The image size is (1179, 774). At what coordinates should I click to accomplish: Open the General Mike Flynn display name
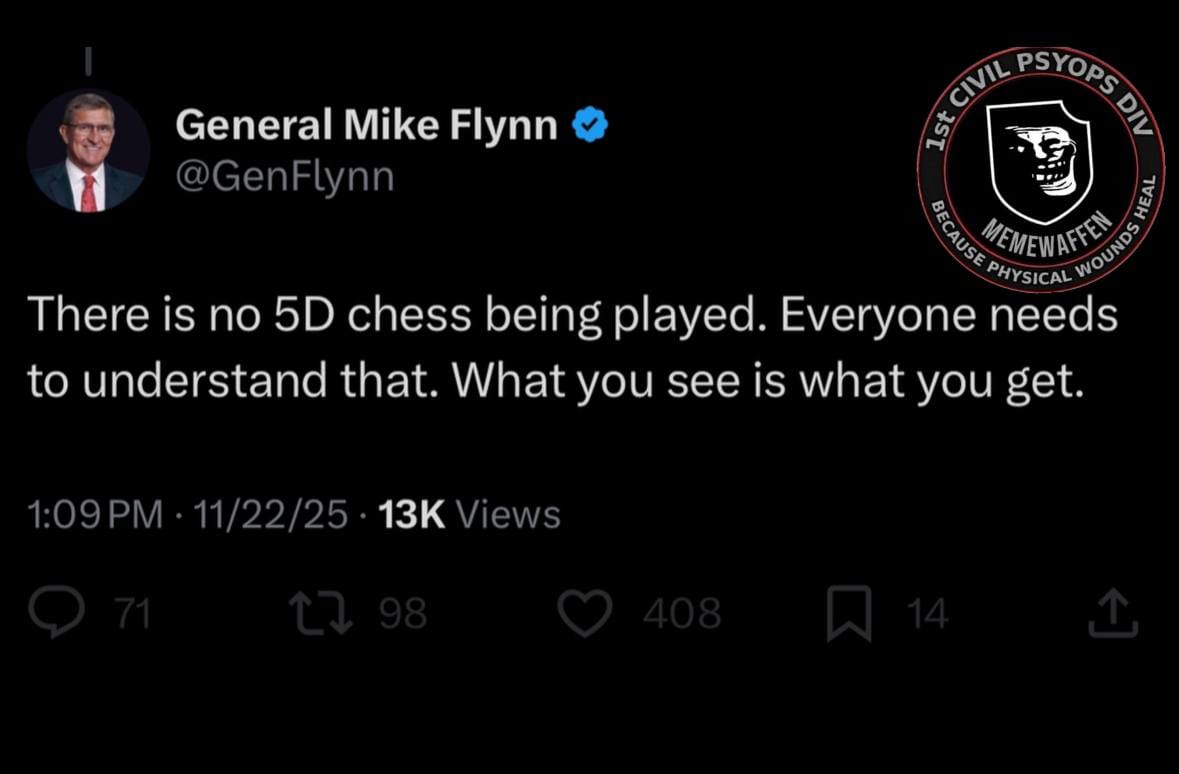[366, 125]
